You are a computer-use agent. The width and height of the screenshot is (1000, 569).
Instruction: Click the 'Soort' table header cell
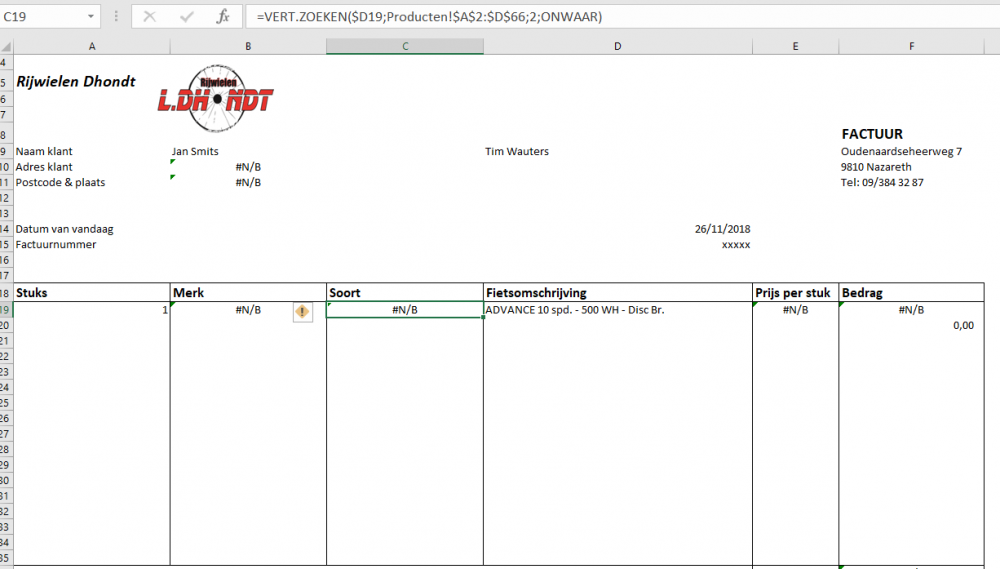point(405,293)
